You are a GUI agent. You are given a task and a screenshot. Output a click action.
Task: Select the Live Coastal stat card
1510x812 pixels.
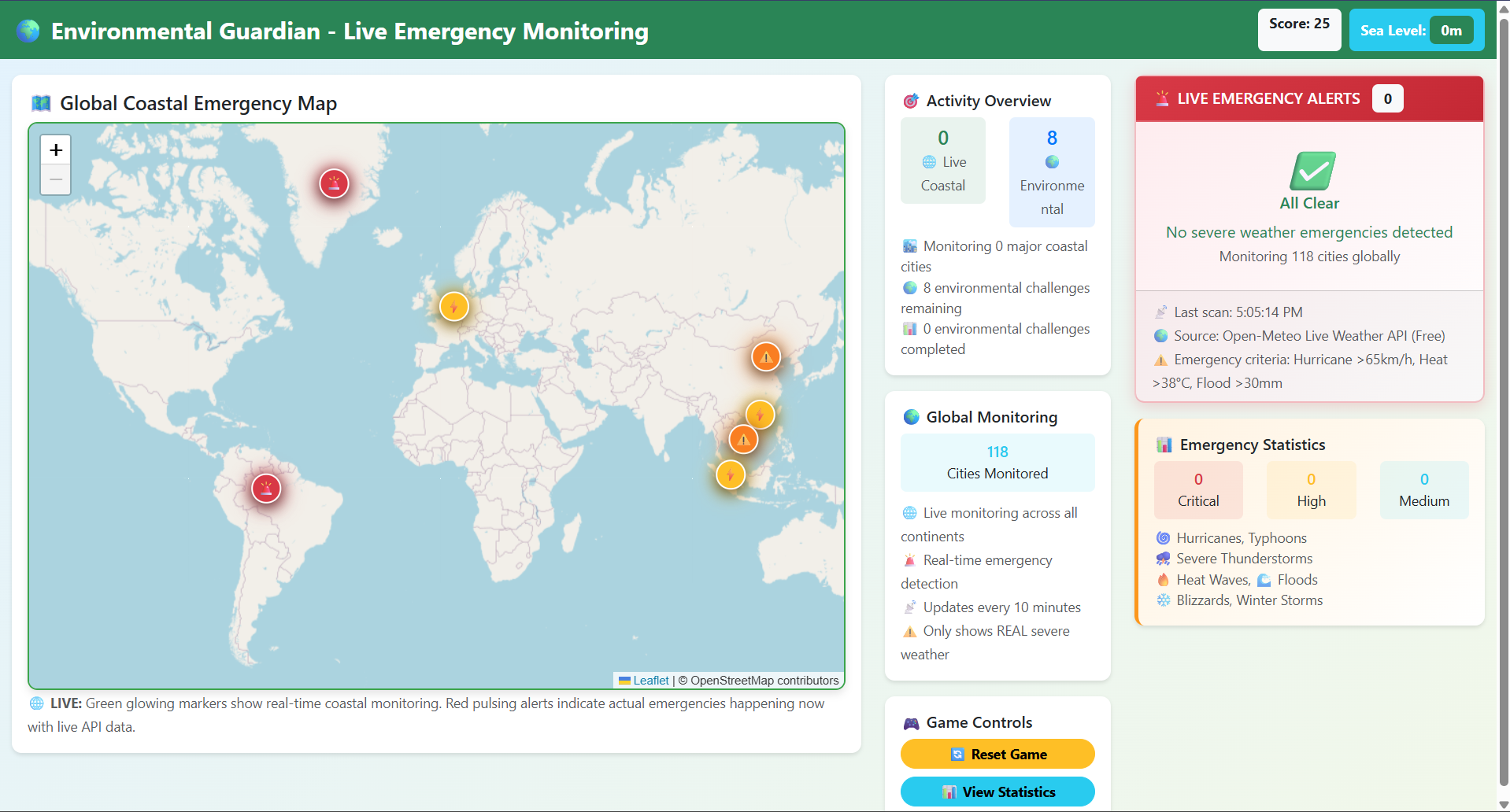point(942,161)
